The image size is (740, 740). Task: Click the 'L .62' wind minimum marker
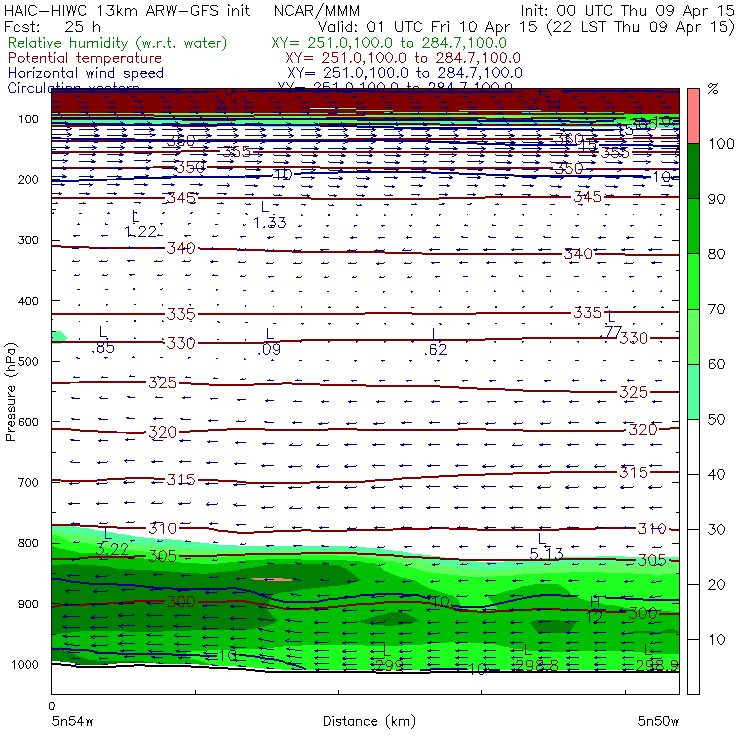(x=435, y=342)
